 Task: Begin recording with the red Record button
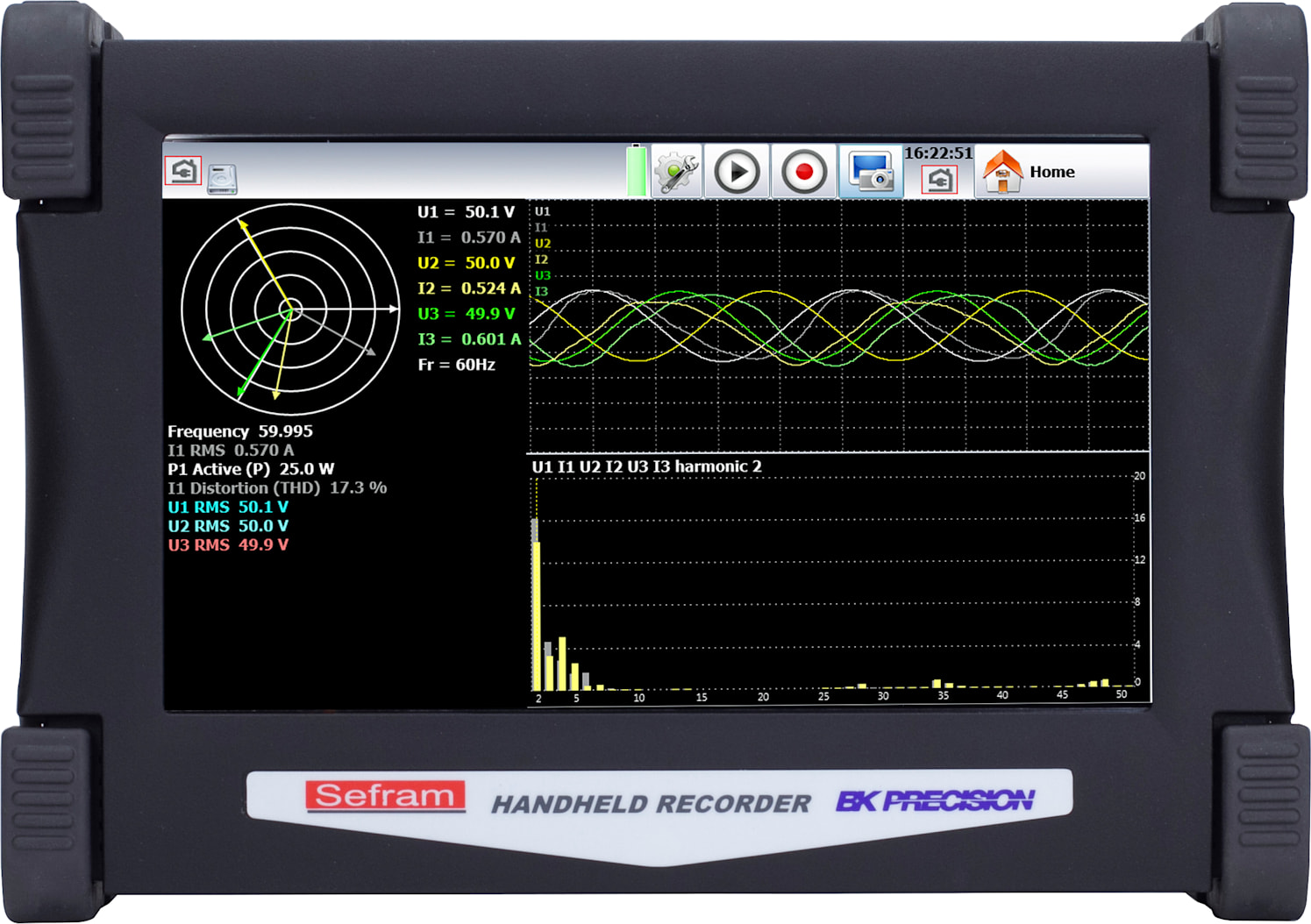click(x=804, y=171)
